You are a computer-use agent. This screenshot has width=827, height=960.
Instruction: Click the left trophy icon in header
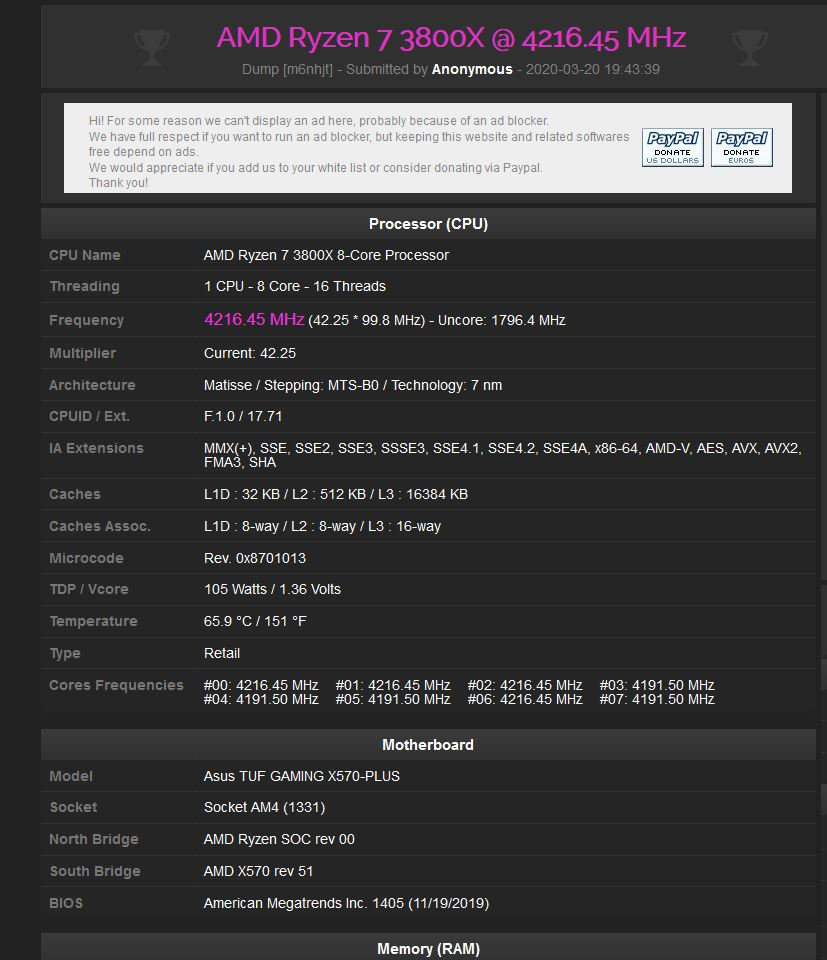click(151, 47)
